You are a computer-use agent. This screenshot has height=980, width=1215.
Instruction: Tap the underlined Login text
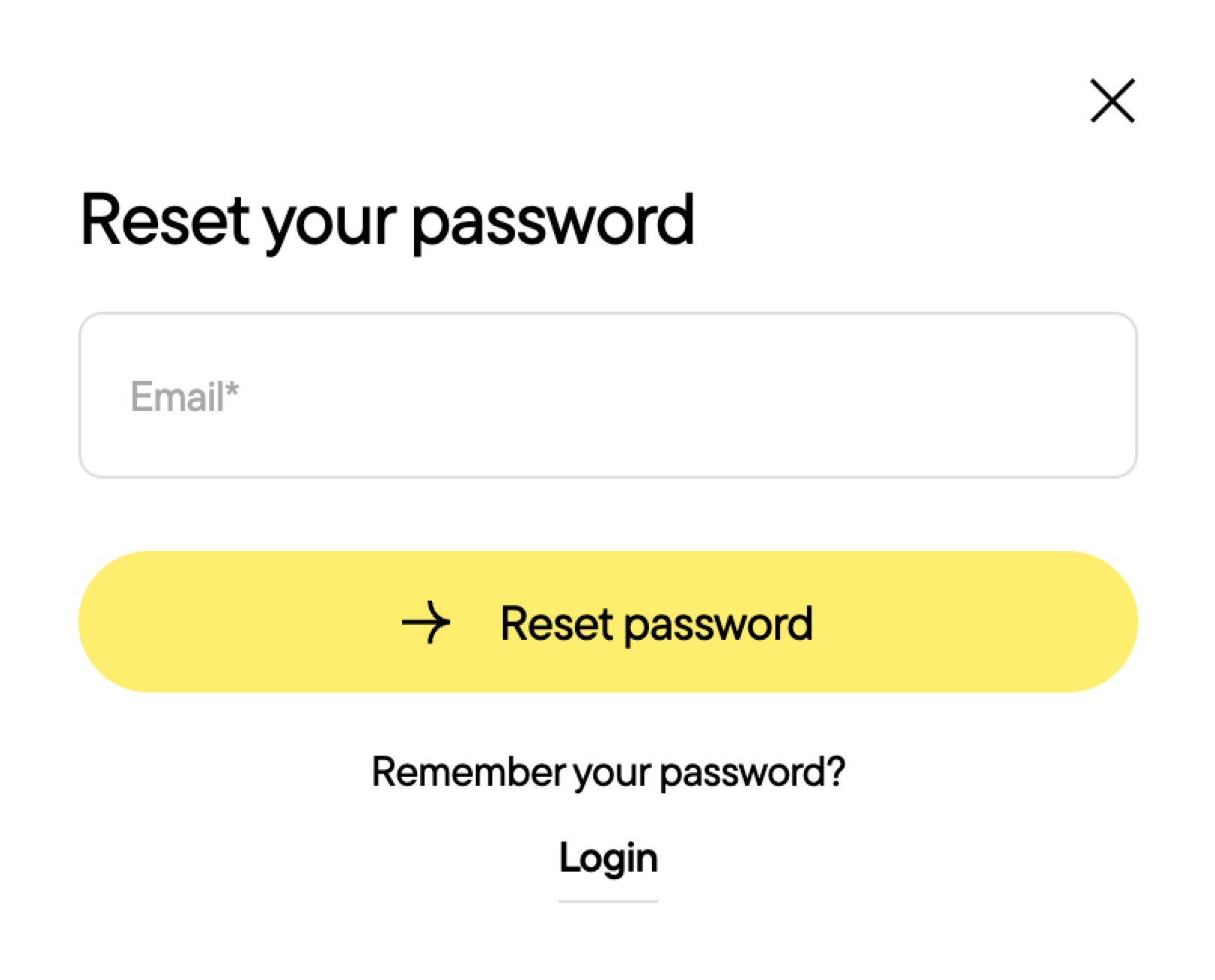tap(608, 858)
